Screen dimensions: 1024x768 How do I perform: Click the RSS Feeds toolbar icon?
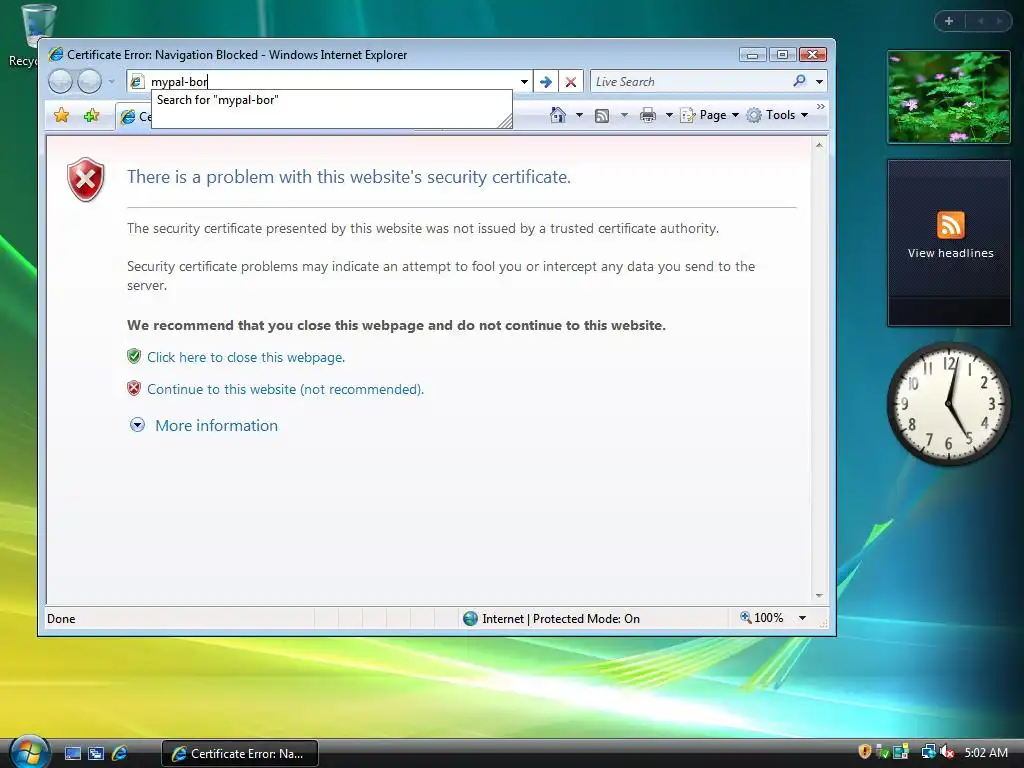pyautogui.click(x=602, y=116)
